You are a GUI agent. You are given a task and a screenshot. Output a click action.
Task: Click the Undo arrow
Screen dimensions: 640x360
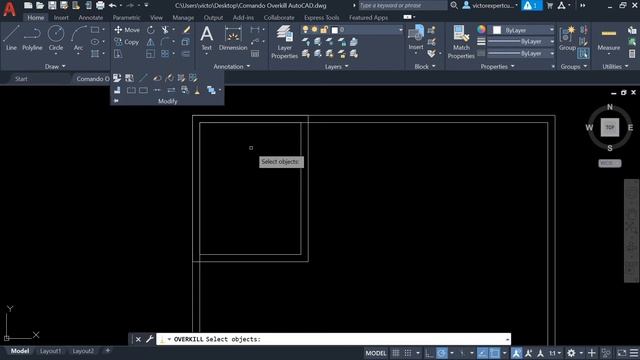(x=112, y=5)
